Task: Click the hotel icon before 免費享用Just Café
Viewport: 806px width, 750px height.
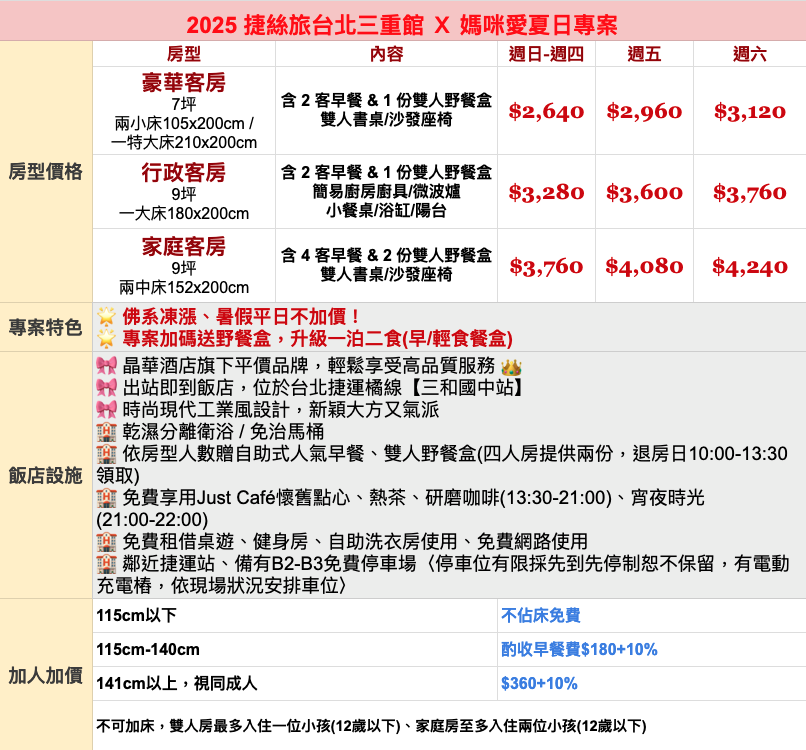Action: click(106, 497)
